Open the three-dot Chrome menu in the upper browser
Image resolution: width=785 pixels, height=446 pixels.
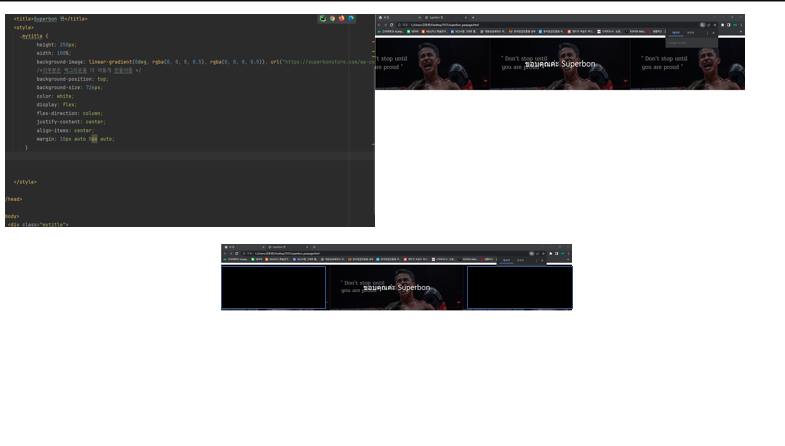pos(741,25)
